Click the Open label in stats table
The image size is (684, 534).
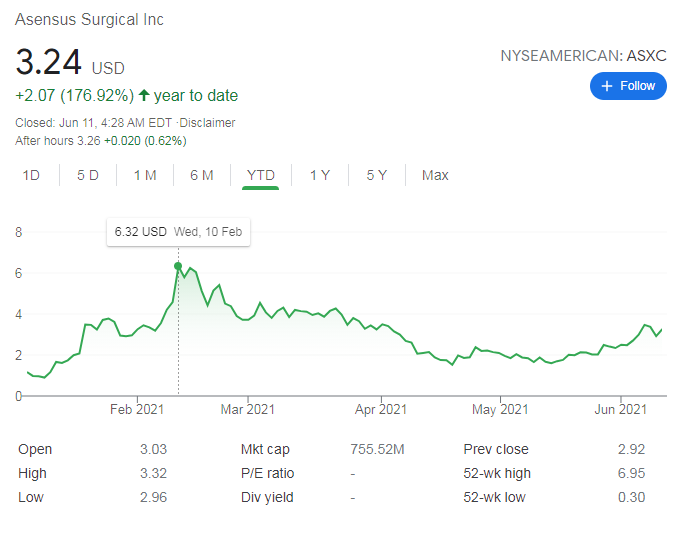point(35,449)
